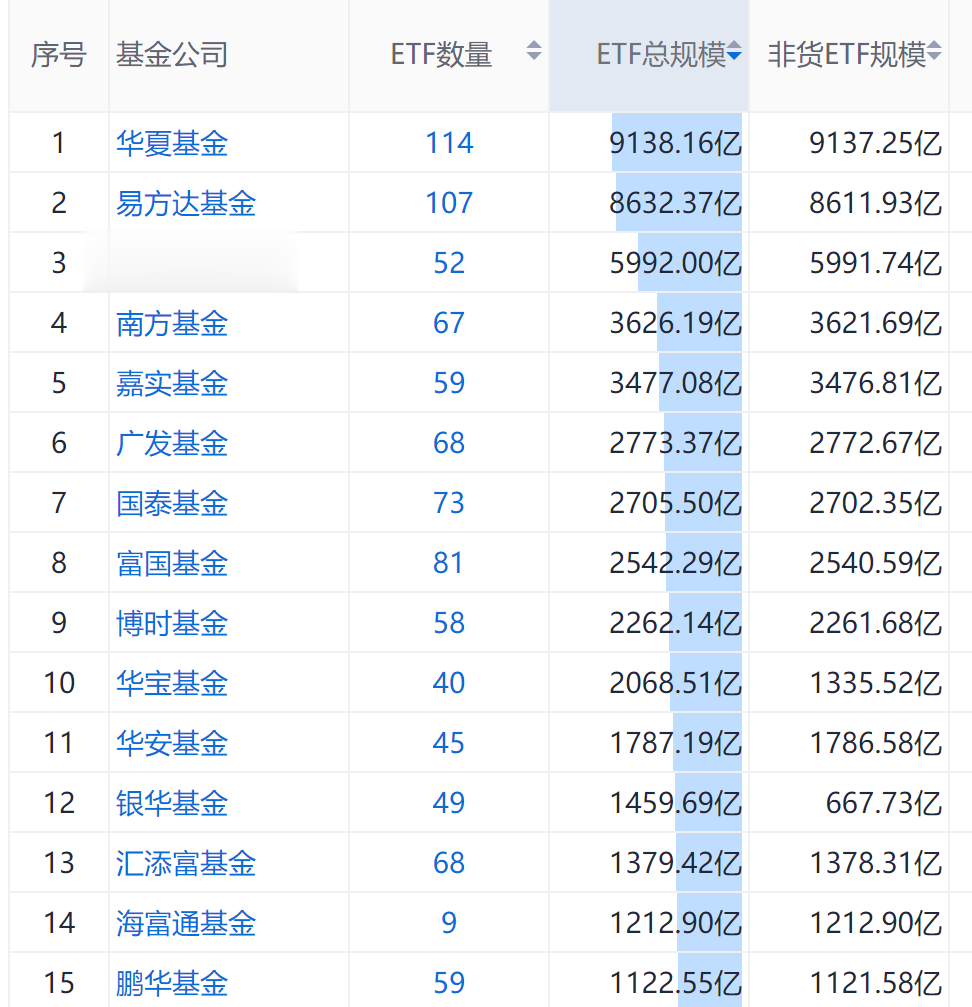
Task: Select total scale value 2542.29亿
Action: [x=675, y=564]
